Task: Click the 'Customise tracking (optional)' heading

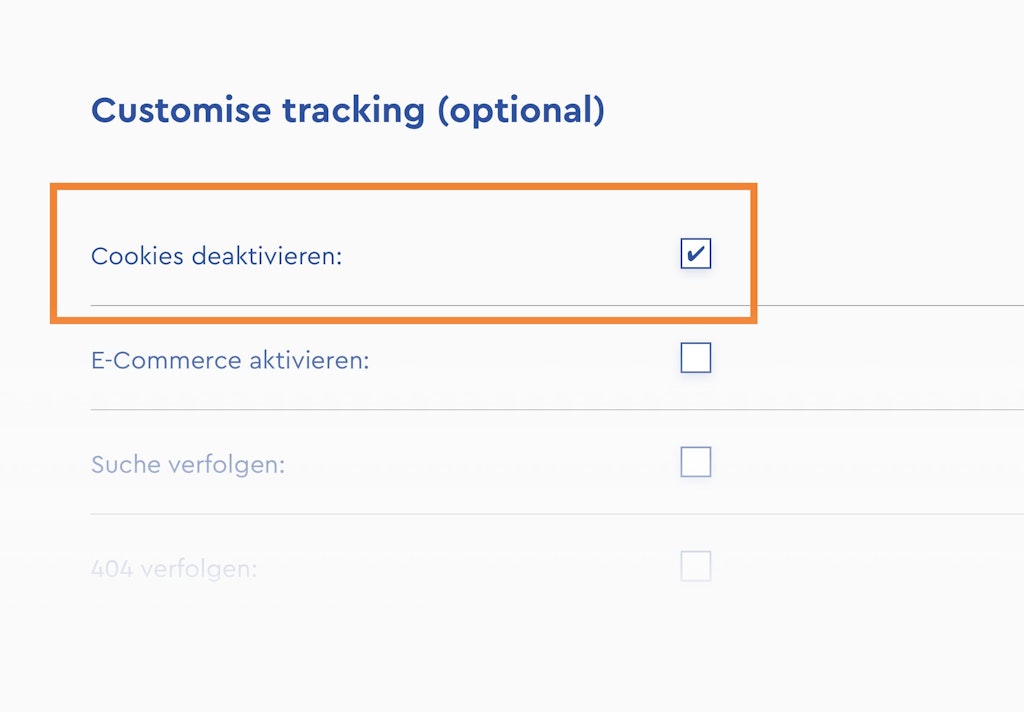Action: click(x=347, y=110)
